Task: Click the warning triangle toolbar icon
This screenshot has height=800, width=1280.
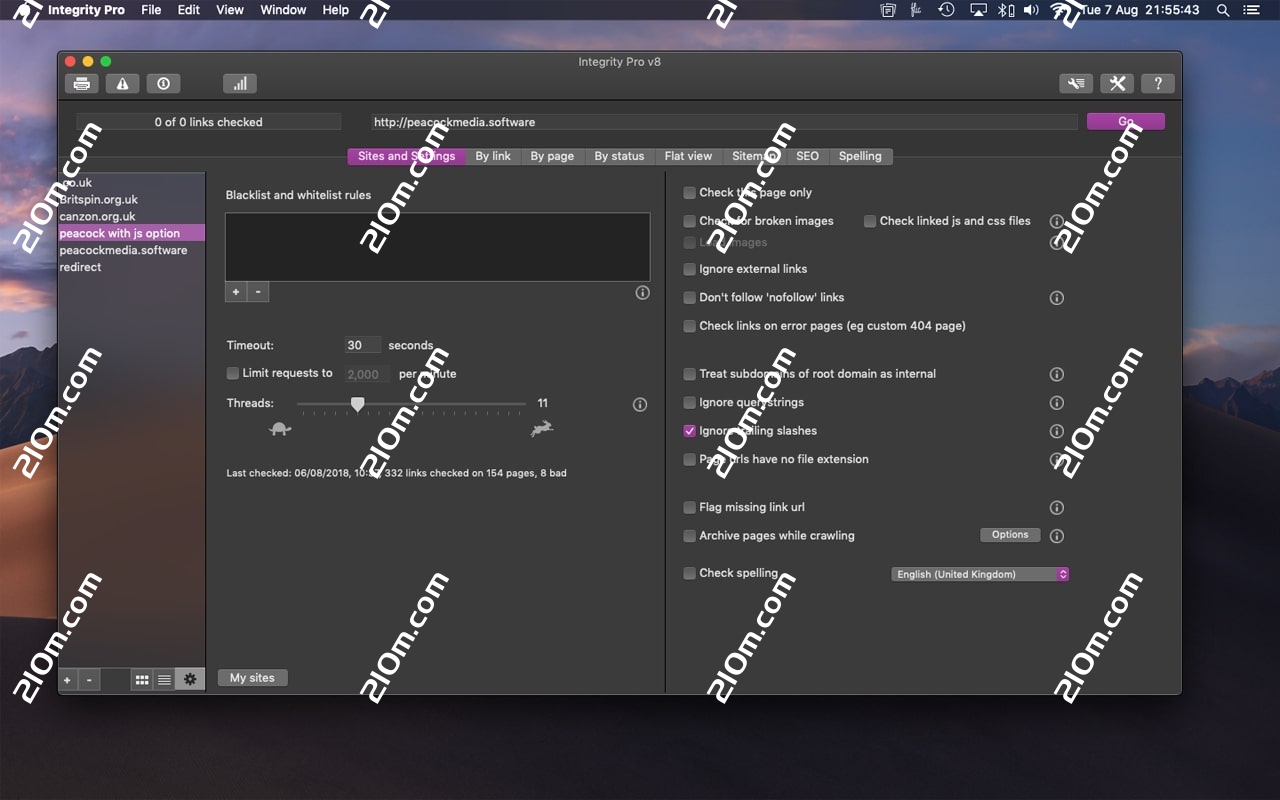Action: [x=122, y=84]
